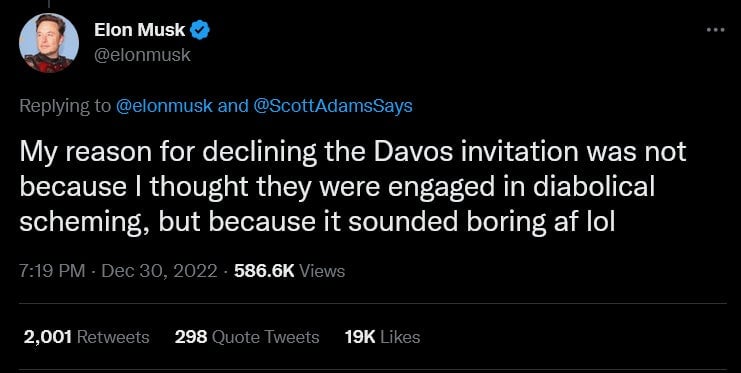Click the 'boring af lol' tweet line
The height and width of the screenshot is (373, 741).
tap(317, 223)
